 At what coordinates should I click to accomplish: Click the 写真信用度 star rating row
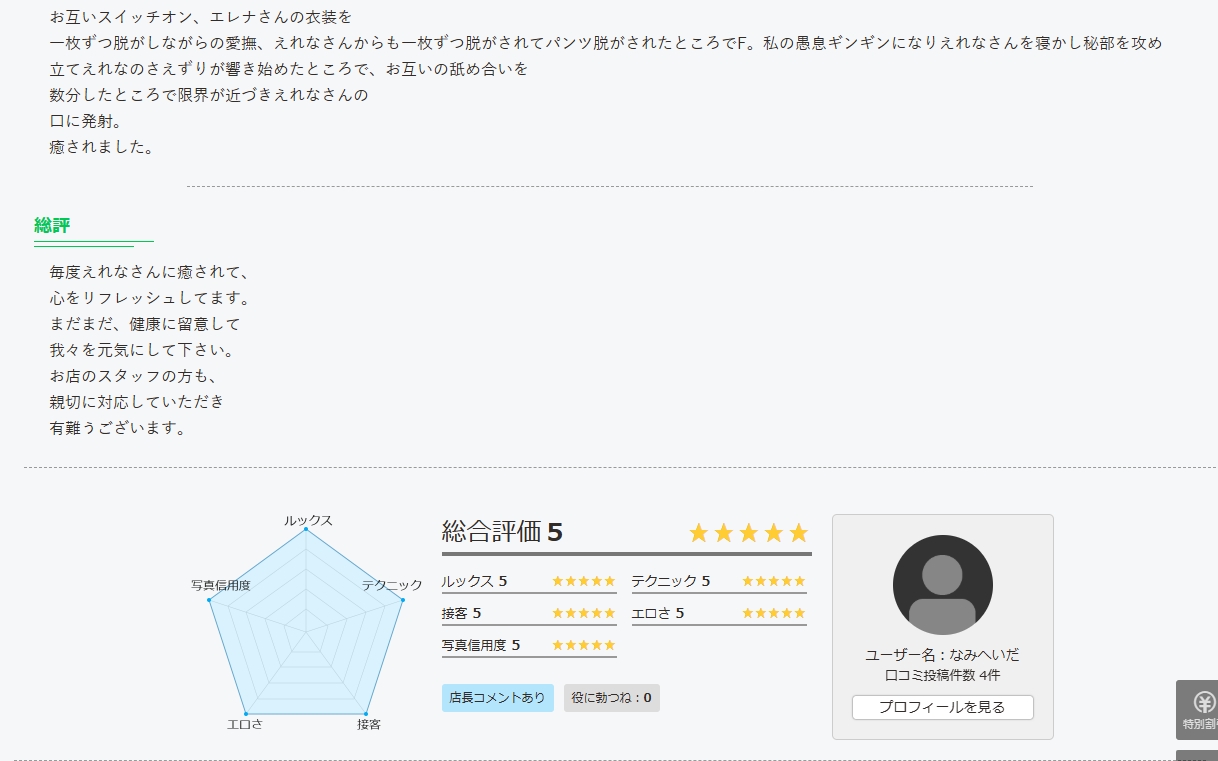pyautogui.click(x=529, y=645)
